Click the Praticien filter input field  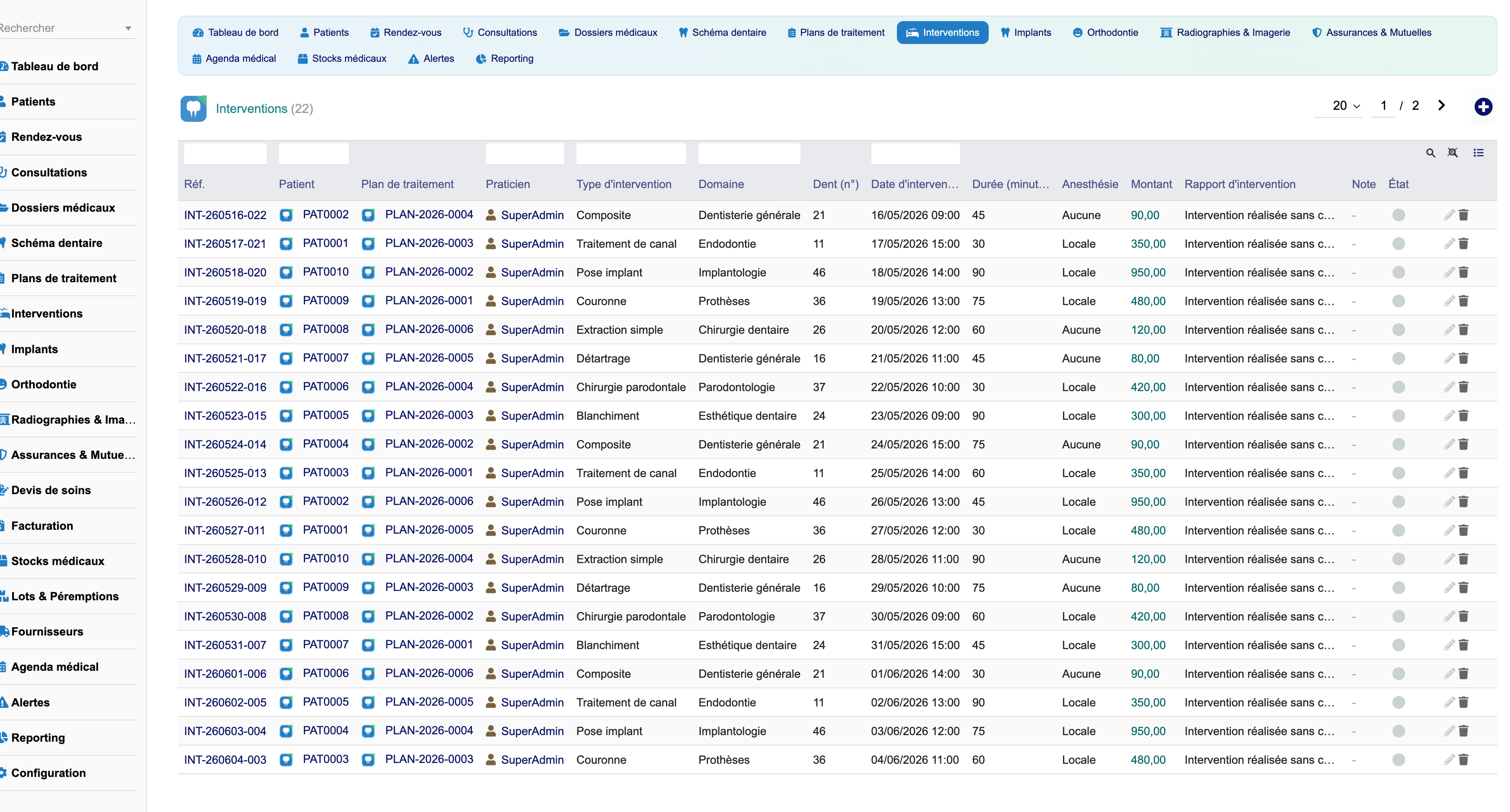tap(524, 153)
